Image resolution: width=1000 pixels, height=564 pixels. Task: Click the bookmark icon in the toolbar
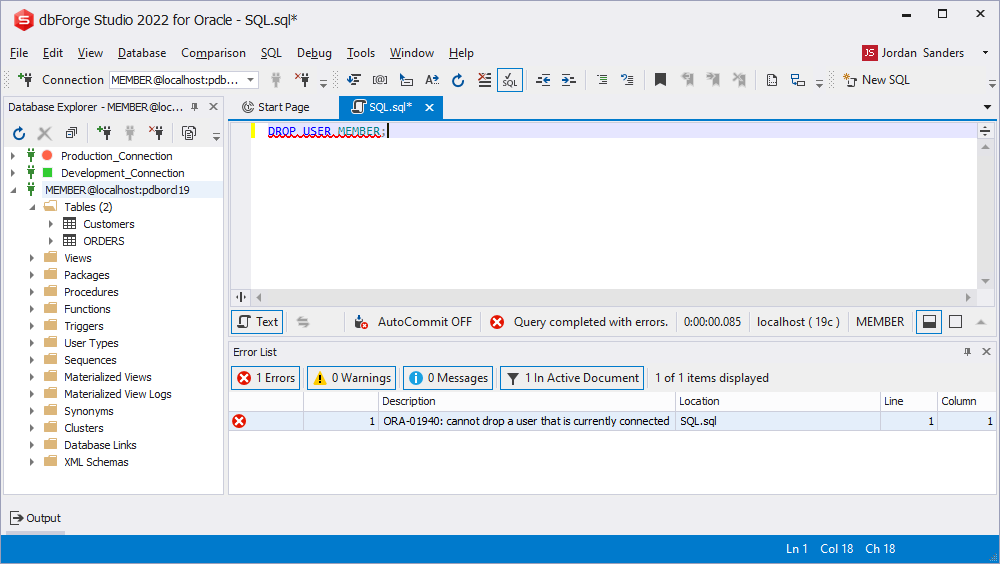pyautogui.click(x=660, y=80)
